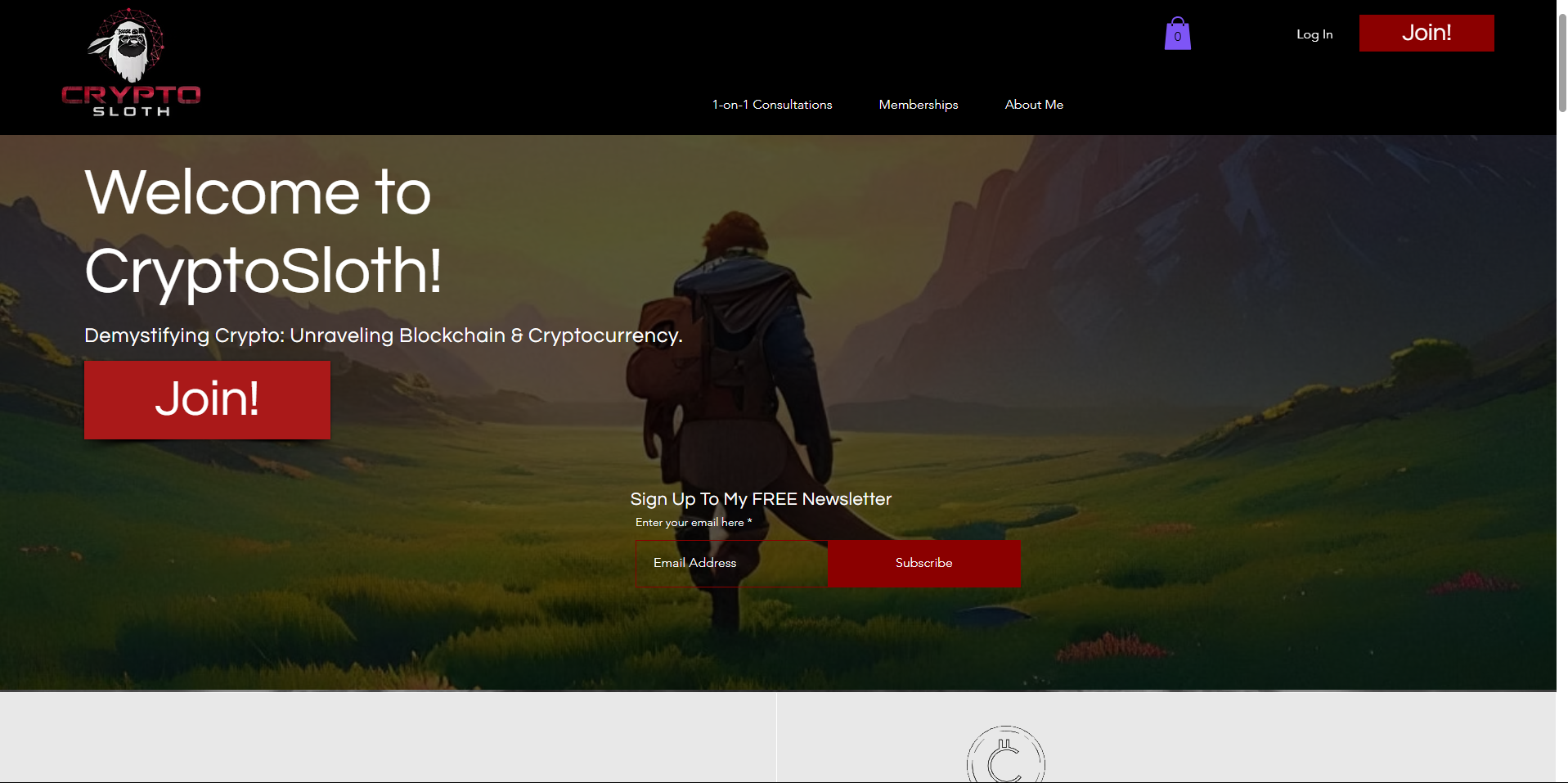Click the Crypto Sloth logo
1568x783 pixels.
click(131, 63)
